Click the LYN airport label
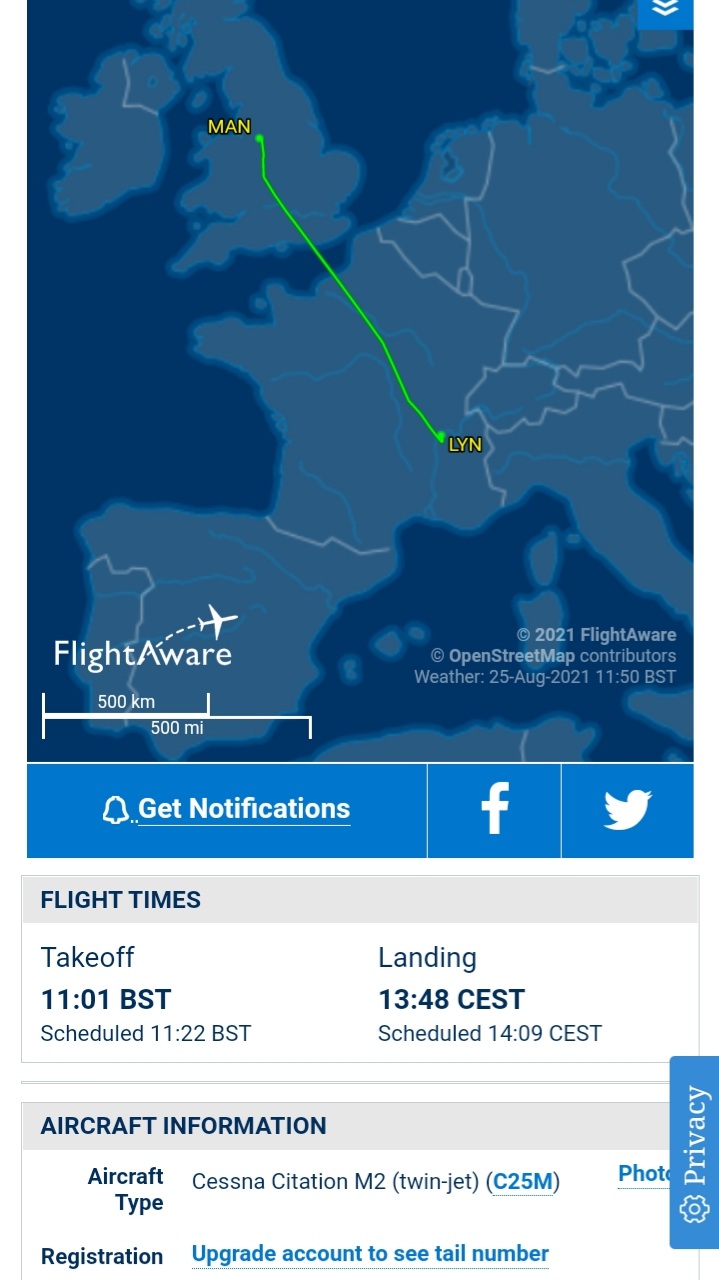This screenshot has width=719, height=1280. (x=465, y=445)
